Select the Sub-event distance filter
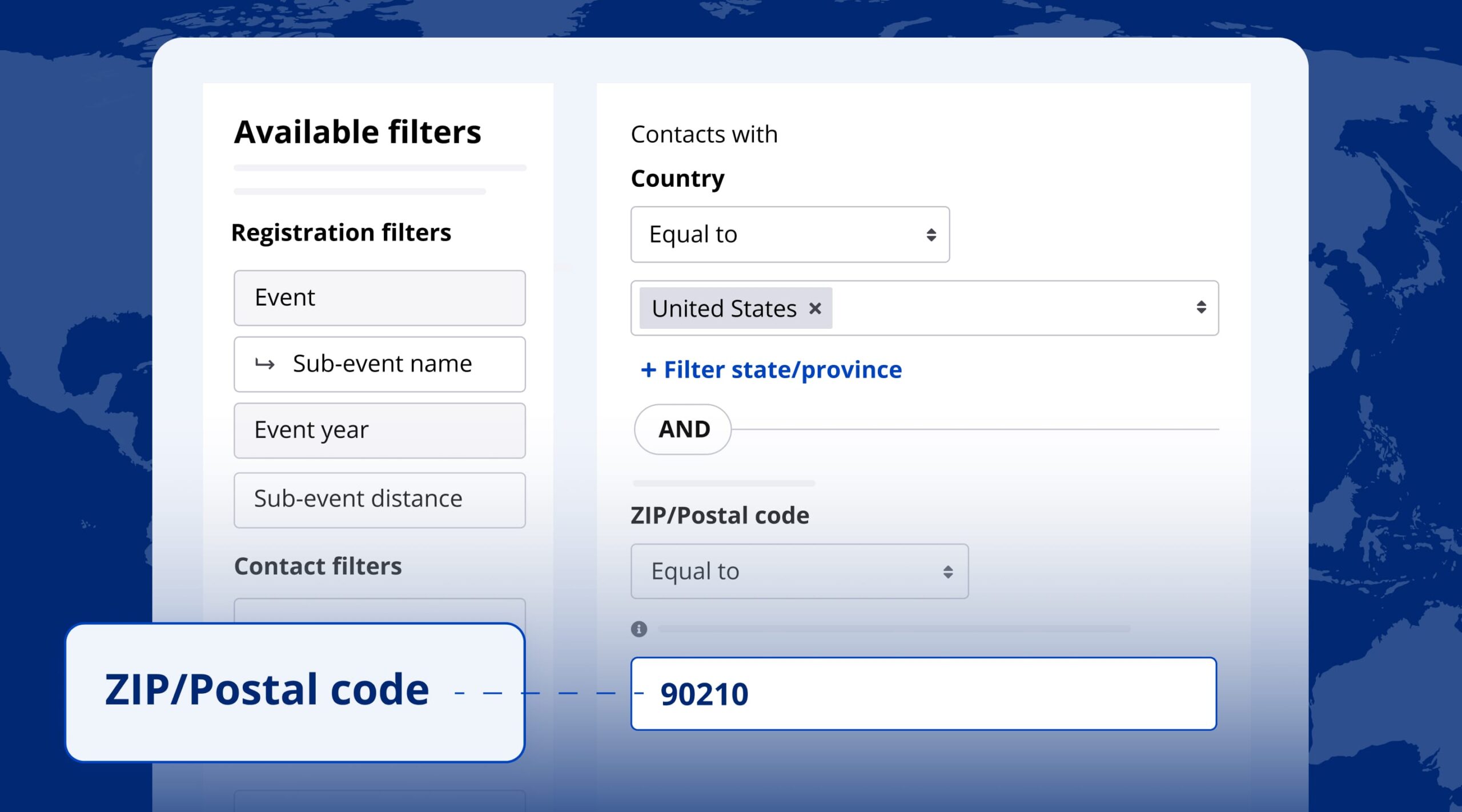Image resolution: width=1462 pixels, height=812 pixels. [x=379, y=499]
